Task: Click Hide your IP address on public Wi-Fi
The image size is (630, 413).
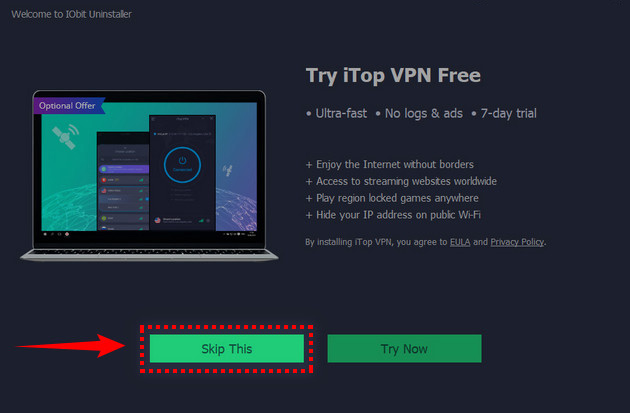Action: (x=398, y=215)
